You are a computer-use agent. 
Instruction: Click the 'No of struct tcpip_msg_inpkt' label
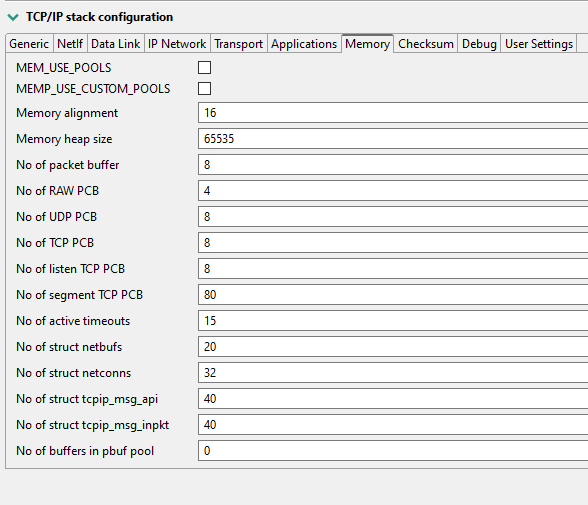pos(93,425)
